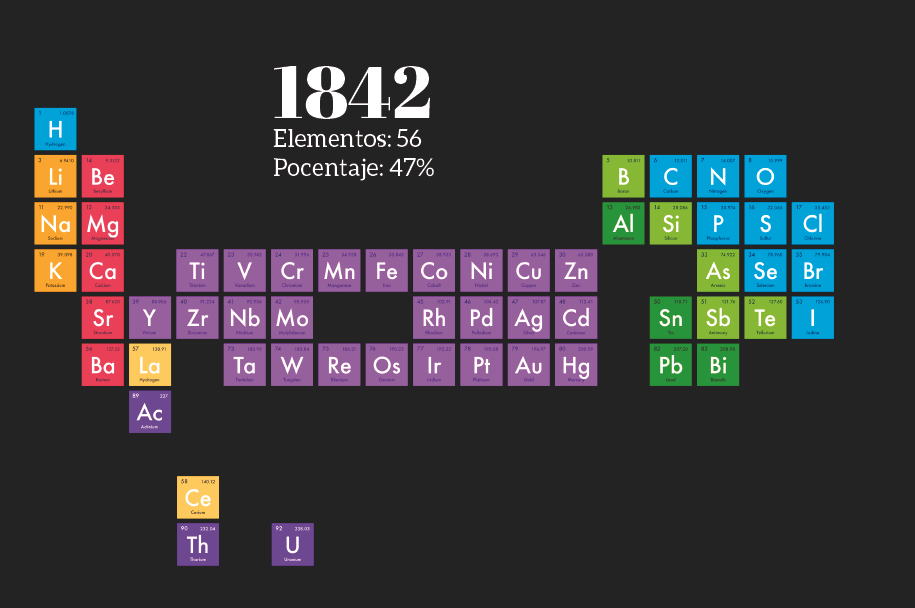Viewport: 915px width, 608px height.
Task: Select the Lithium (Li) element tile
Action: tap(55, 176)
